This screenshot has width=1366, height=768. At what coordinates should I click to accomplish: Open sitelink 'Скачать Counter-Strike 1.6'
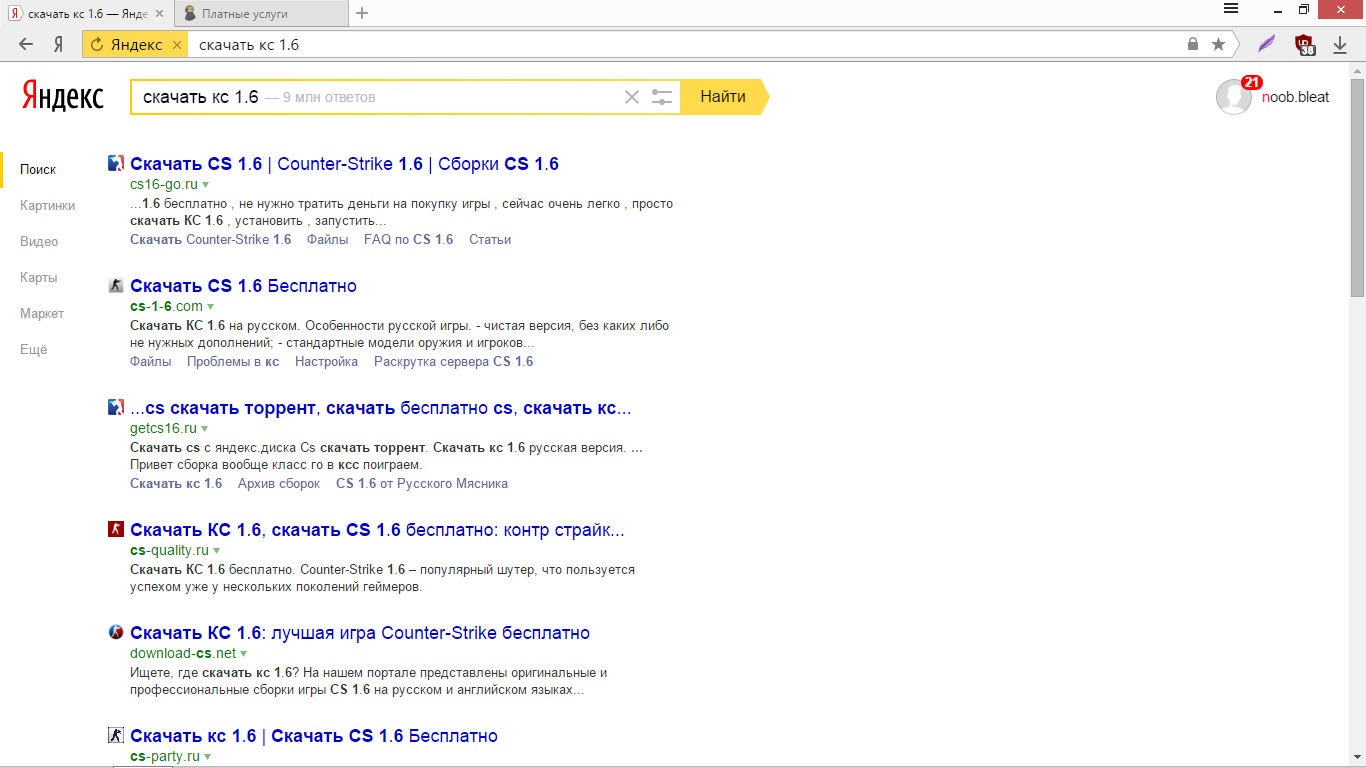[211, 240]
